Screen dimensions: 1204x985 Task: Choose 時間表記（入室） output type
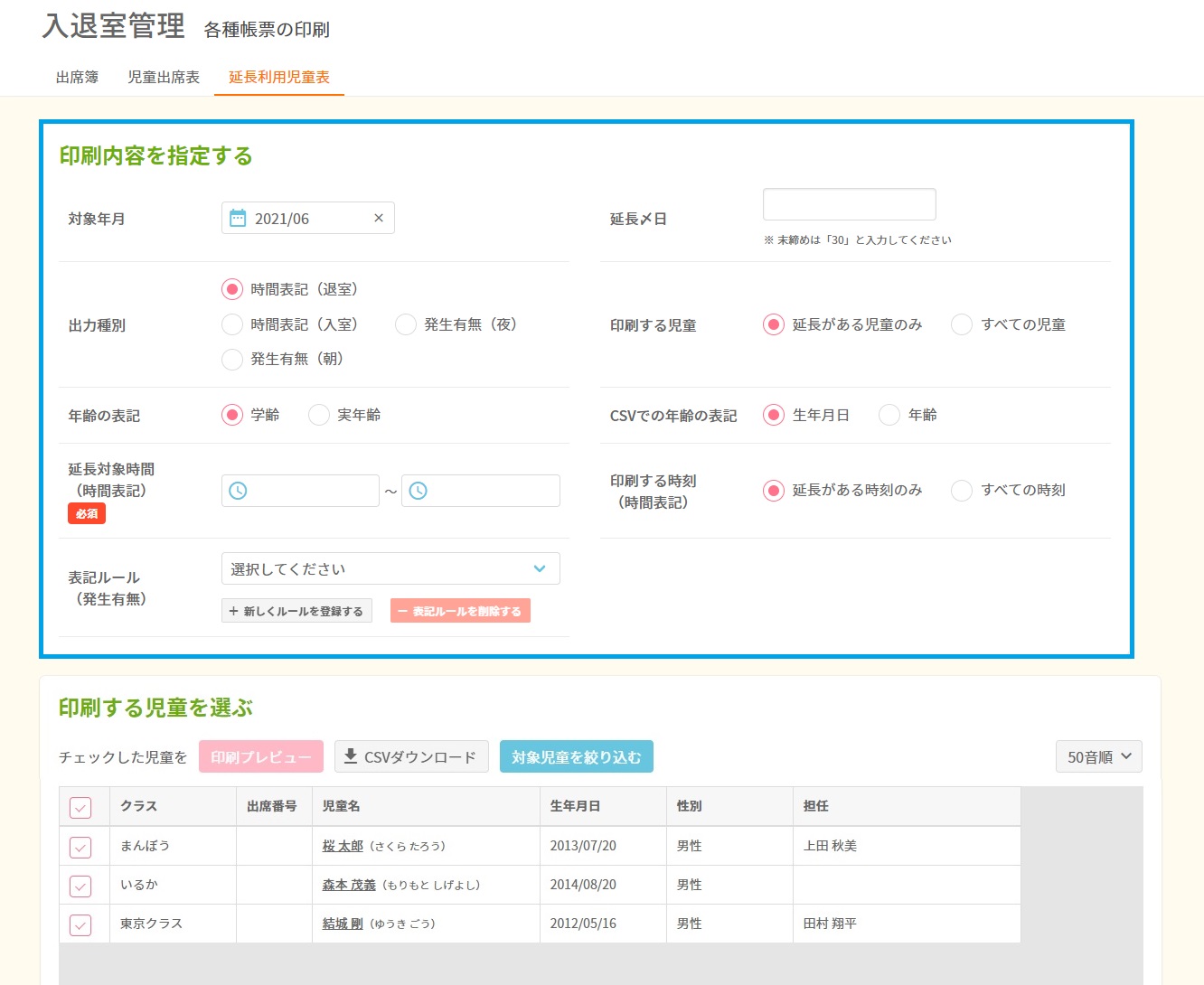232,324
